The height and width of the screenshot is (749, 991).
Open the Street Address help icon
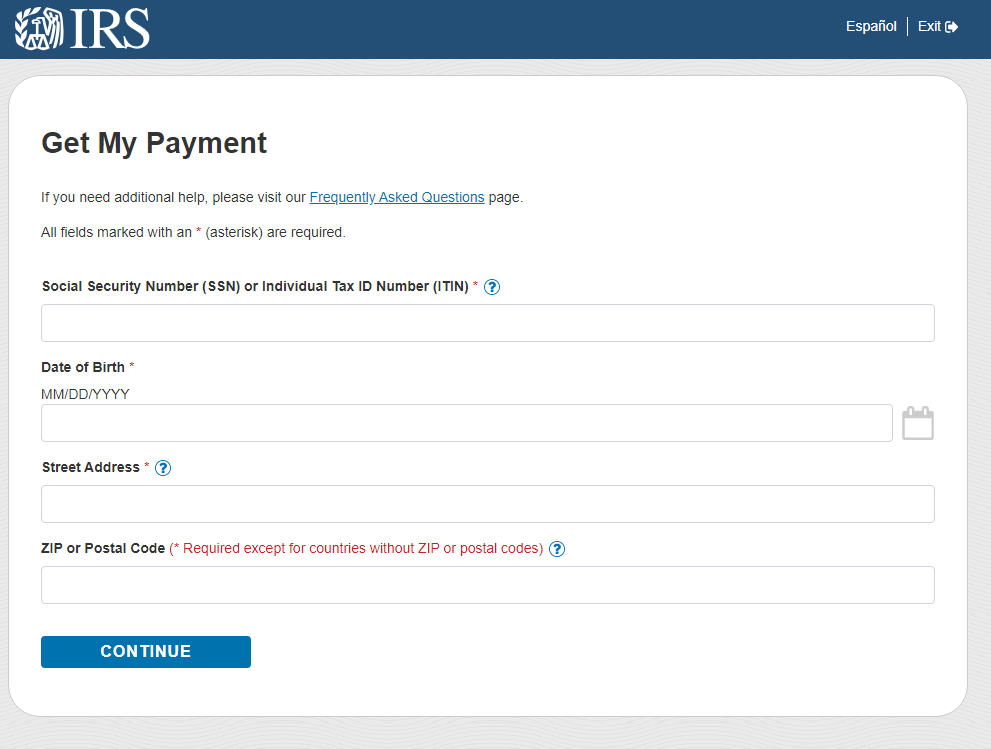coord(163,468)
